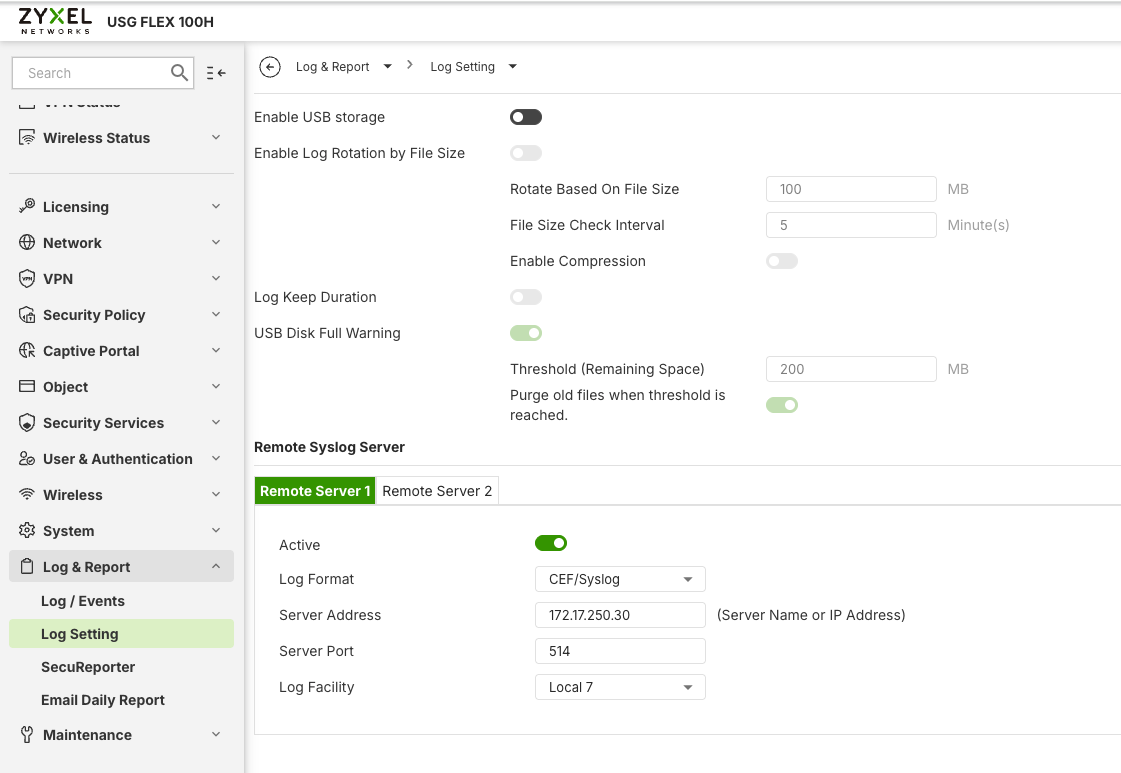Expand the Network menu chevron
Viewport: 1121px width, 773px height.
point(216,242)
